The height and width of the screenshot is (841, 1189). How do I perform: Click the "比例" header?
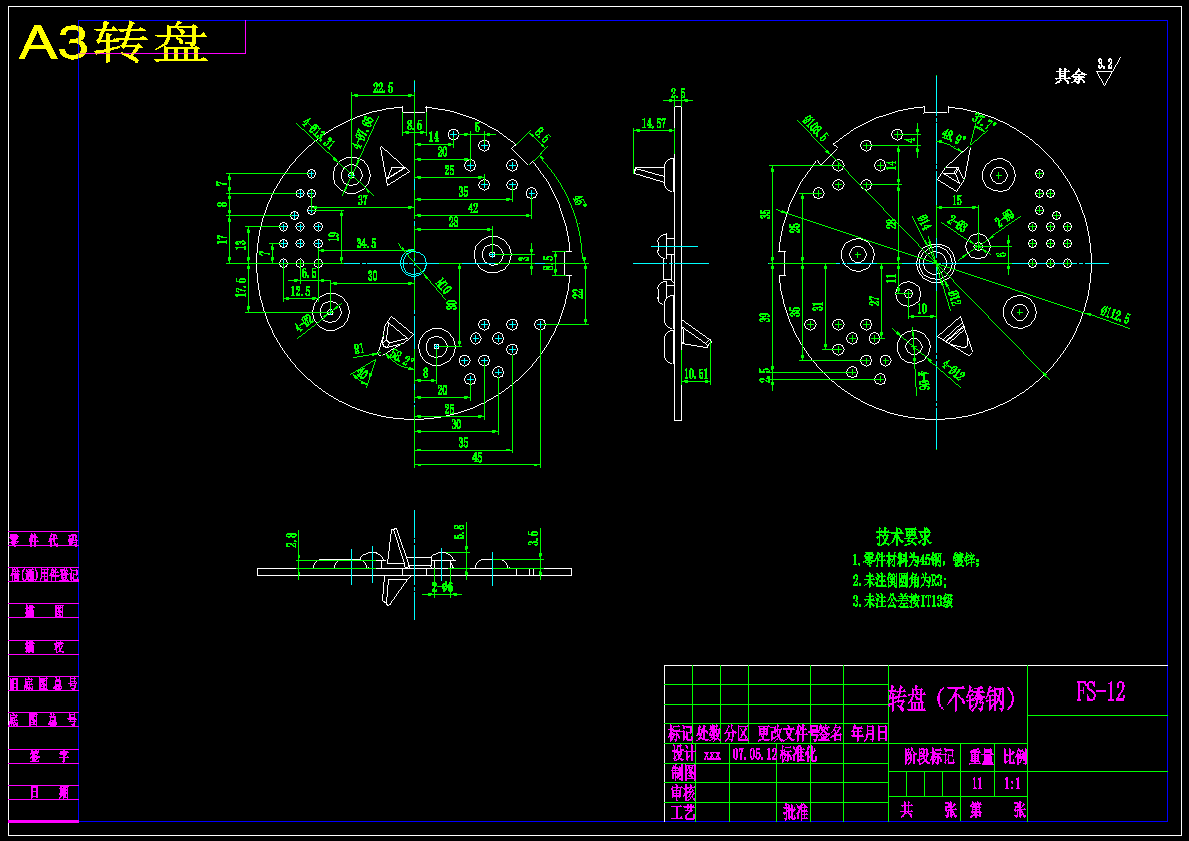(x=1015, y=757)
